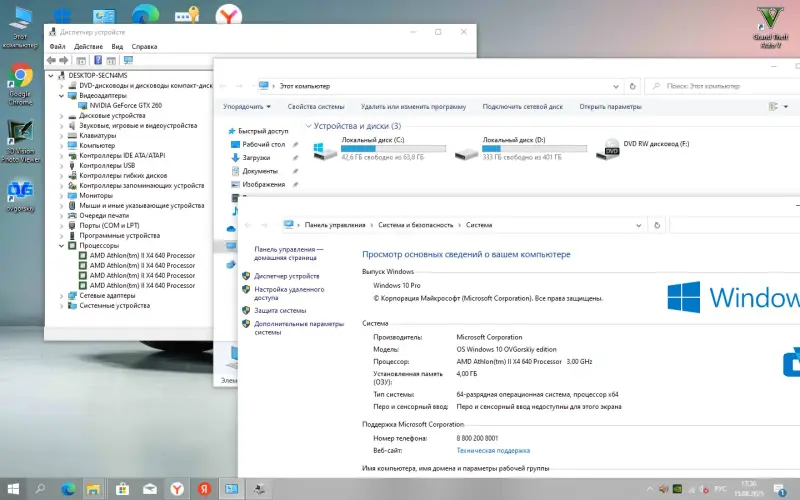The image size is (800, 500).
Task: Collapse the Видеоадаптеры tree node
Action: 61,95
